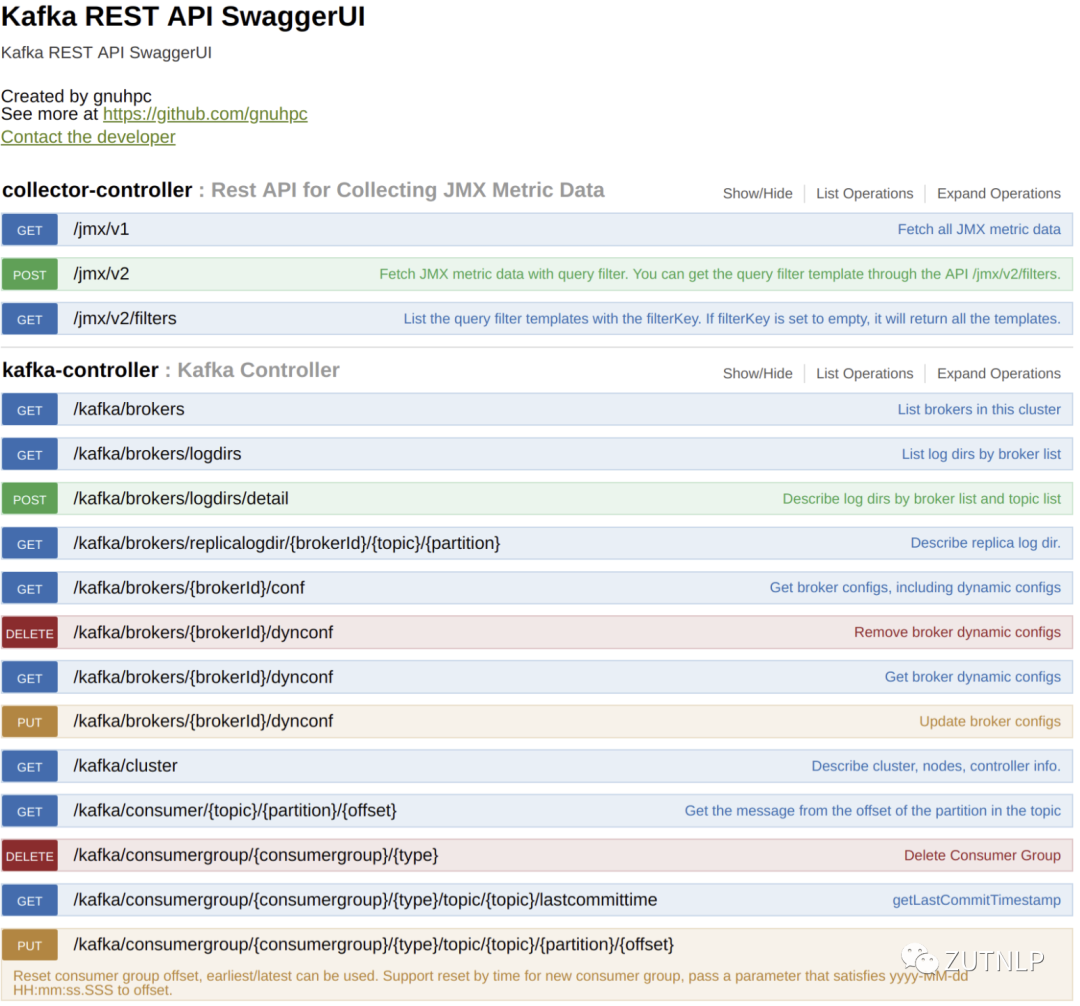Image resolution: width=1080 pixels, height=1006 pixels.
Task: Click Show/Hide for collector-controller
Action: tap(758, 193)
